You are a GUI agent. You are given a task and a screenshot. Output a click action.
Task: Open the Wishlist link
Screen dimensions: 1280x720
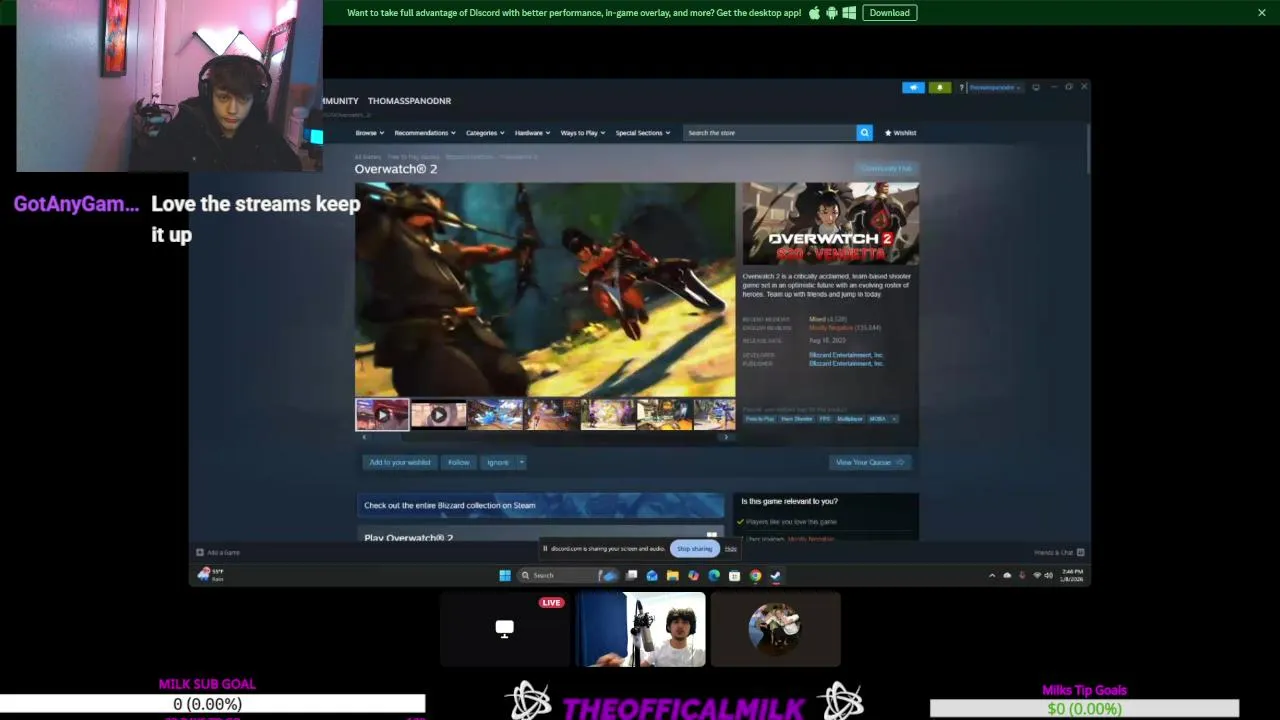[900, 133]
